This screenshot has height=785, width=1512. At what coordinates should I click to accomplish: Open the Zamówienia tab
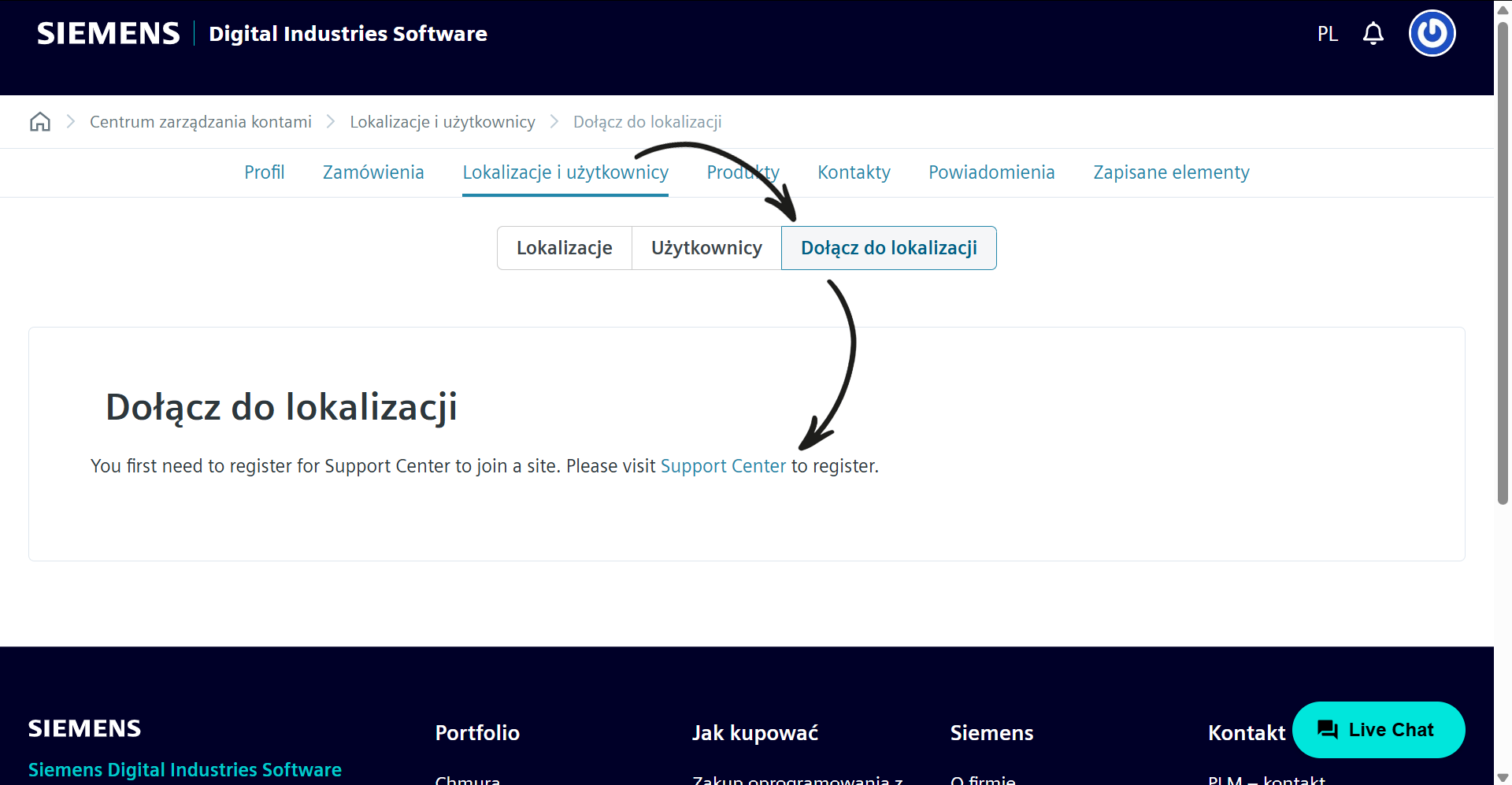point(373,172)
